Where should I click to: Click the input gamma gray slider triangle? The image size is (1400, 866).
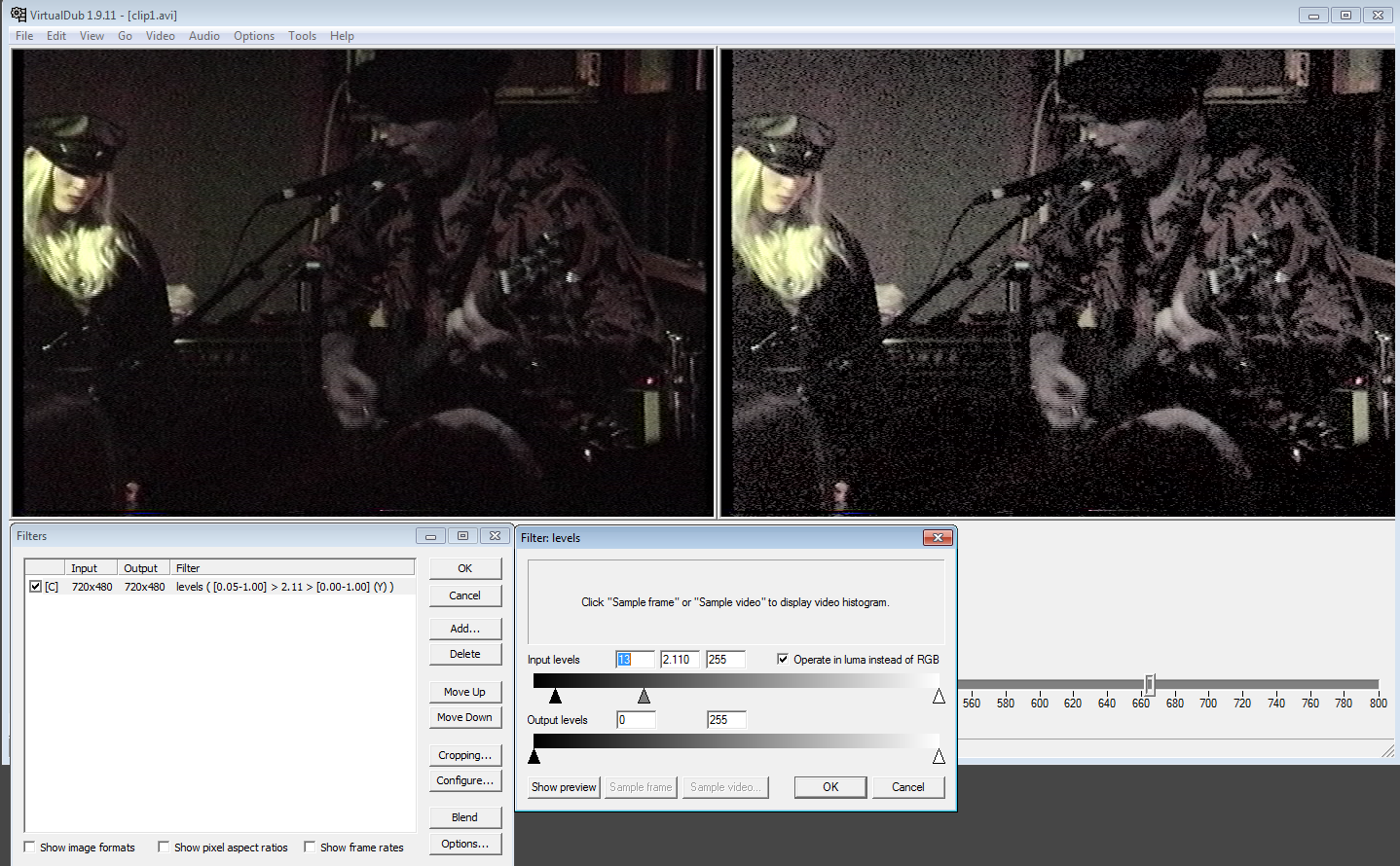[644, 696]
